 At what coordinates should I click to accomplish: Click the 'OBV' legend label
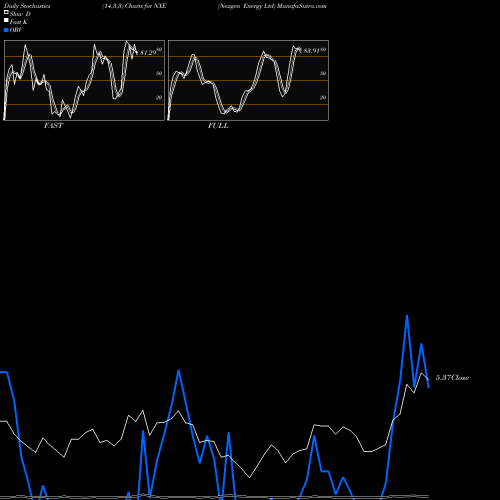point(16,30)
